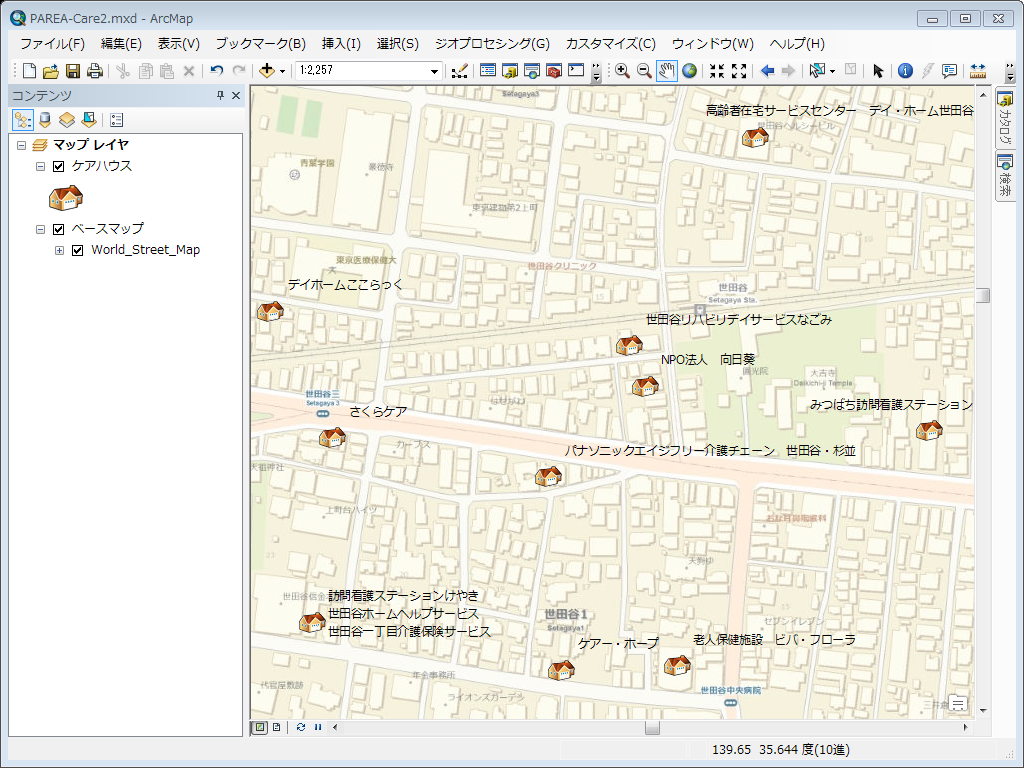Open a map document via folder icon
The width and height of the screenshot is (1024, 768).
pyautogui.click(x=51, y=71)
